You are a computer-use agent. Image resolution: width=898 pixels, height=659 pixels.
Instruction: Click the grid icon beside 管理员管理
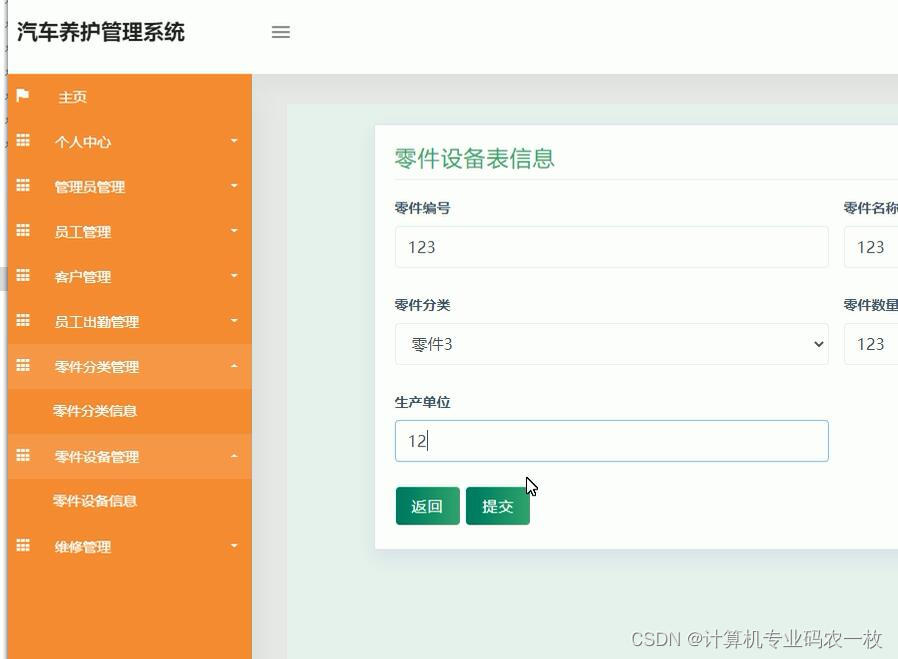coord(23,186)
